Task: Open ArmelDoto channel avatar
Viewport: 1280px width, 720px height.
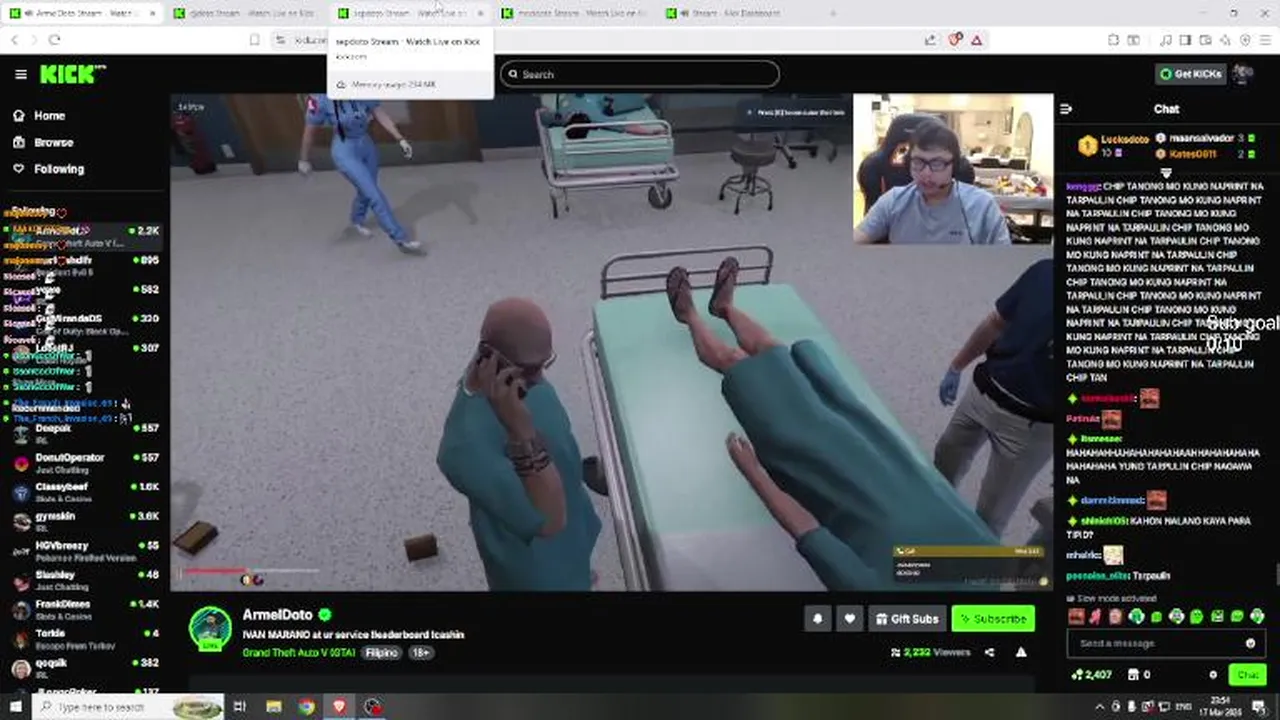Action: 210,628
